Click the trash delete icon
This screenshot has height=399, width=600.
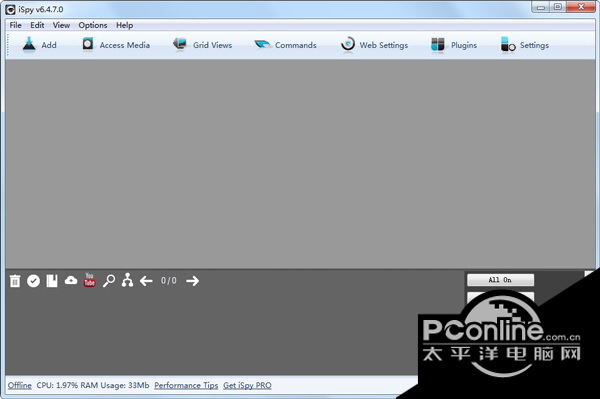15,281
